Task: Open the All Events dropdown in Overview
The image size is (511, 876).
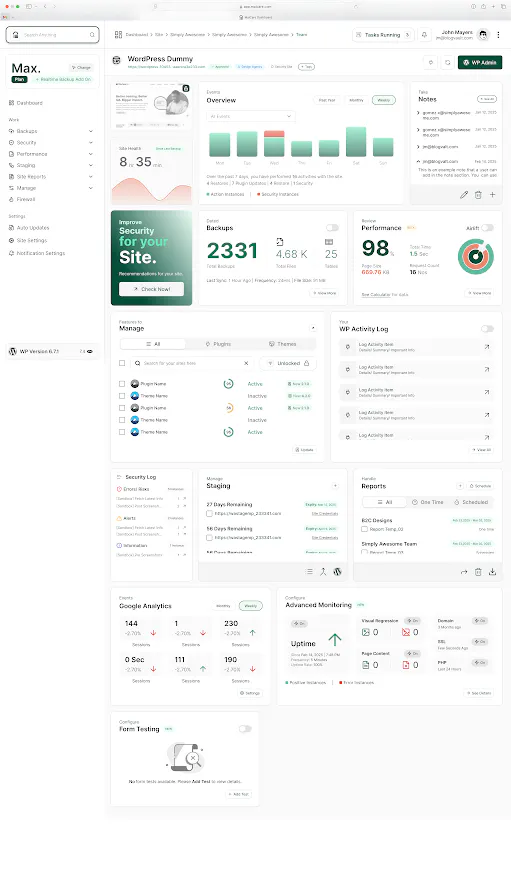Action: pos(251,116)
